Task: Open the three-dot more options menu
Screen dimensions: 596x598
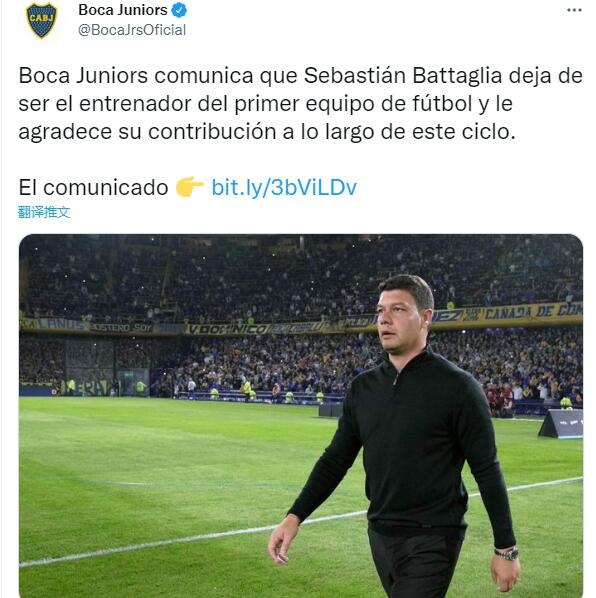Action: (574, 10)
